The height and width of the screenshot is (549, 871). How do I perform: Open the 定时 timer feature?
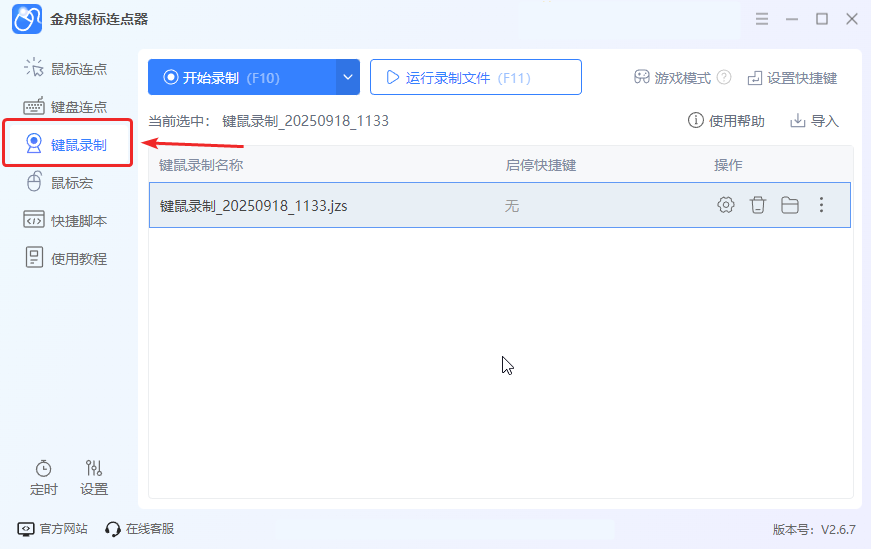click(43, 478)
